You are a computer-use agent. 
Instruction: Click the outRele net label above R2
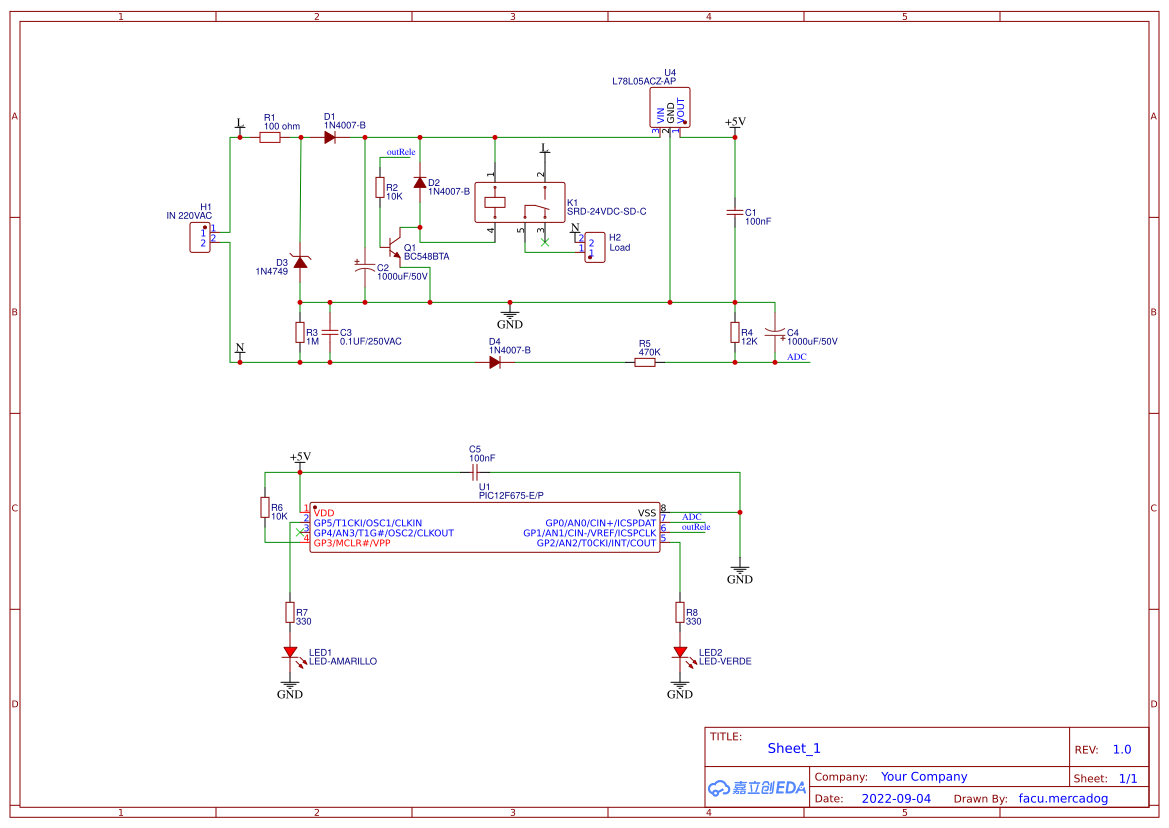point(401,152)
